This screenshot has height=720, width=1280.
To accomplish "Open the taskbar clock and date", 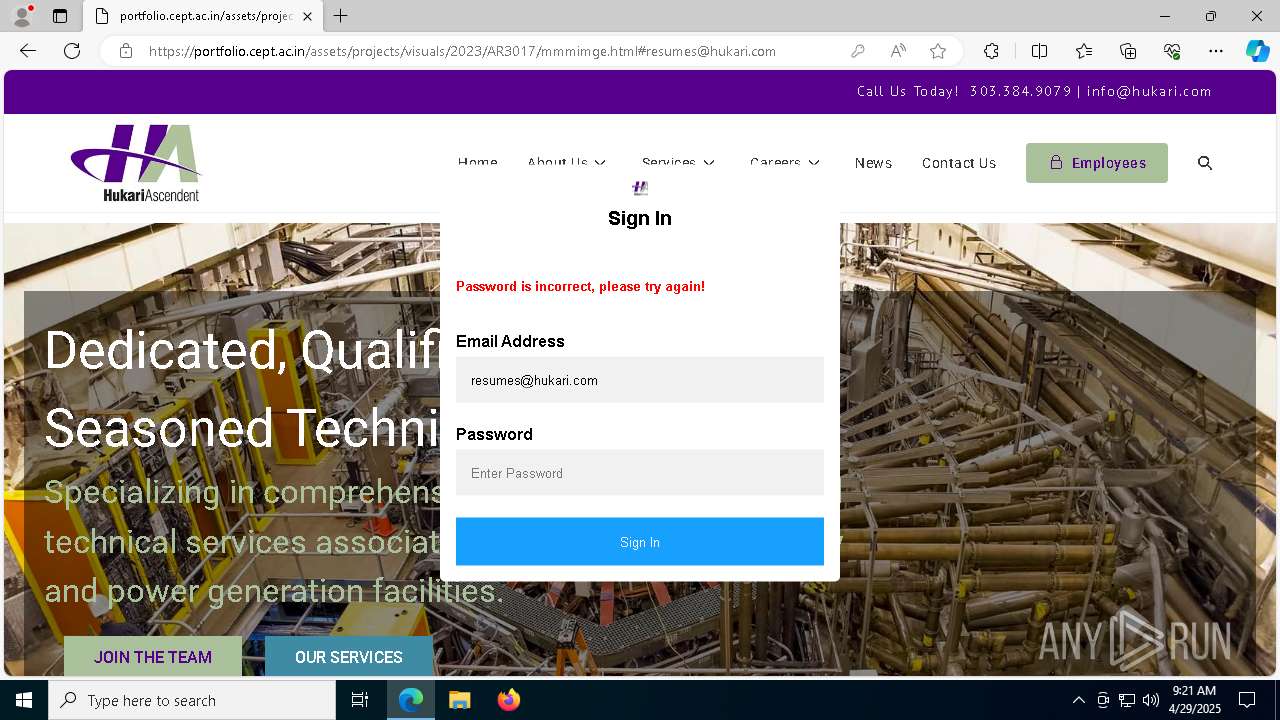I will (x=1195, y=700).
